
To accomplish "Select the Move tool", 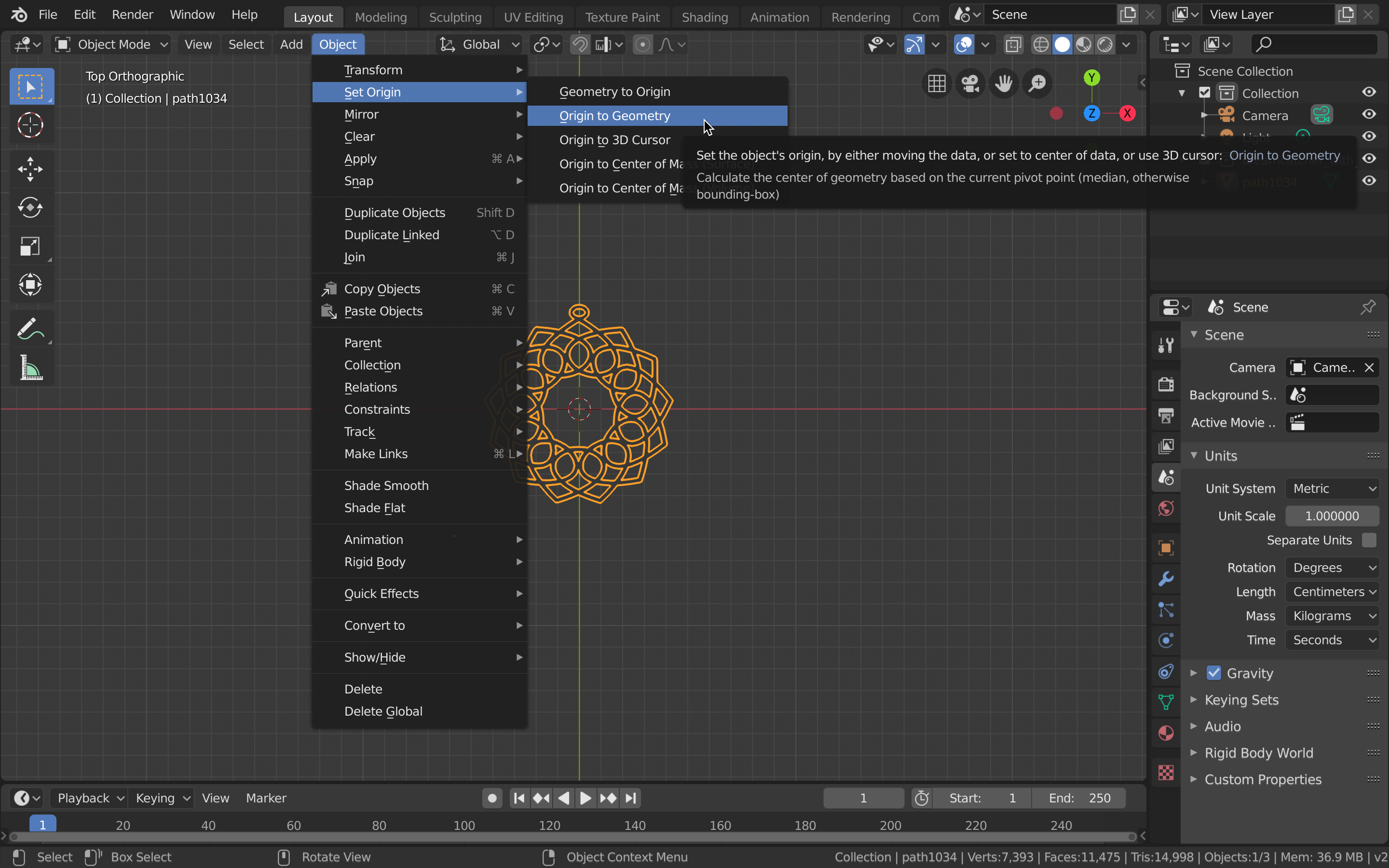I will click(x=30, y=169).
